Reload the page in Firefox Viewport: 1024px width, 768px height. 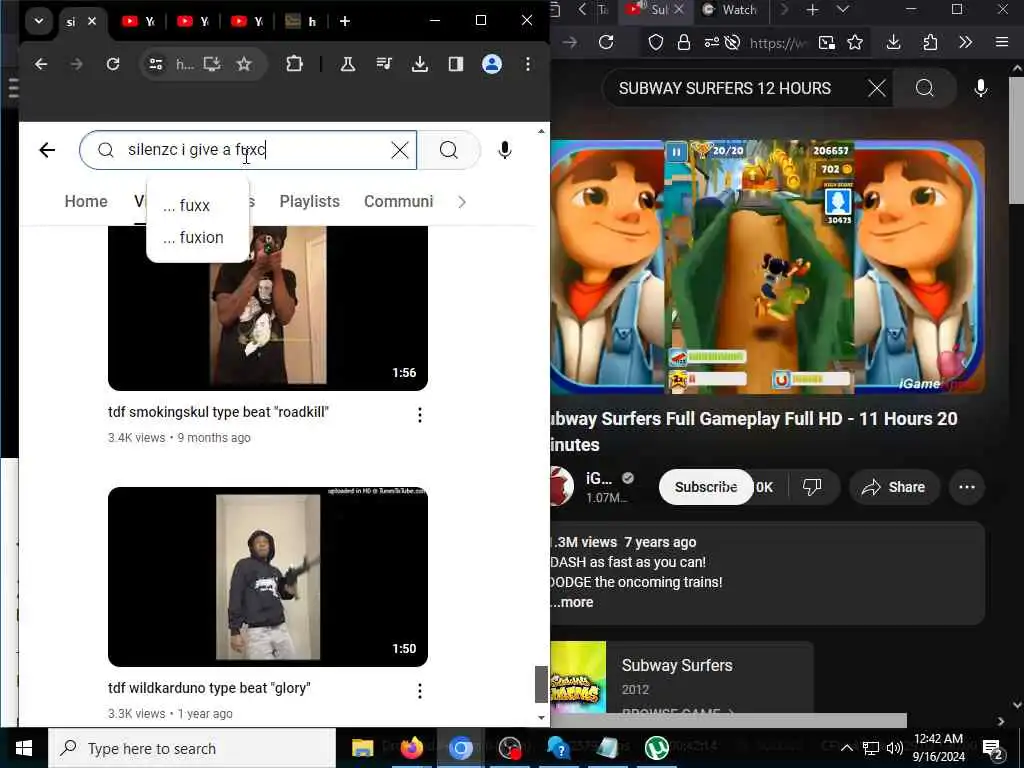[x=606, y=42]
